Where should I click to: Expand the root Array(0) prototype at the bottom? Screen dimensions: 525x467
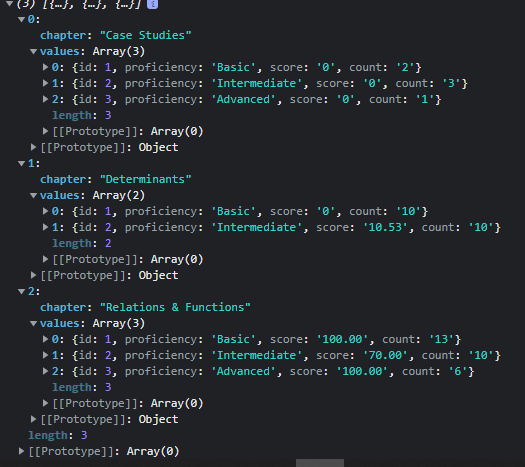[21, 451]
